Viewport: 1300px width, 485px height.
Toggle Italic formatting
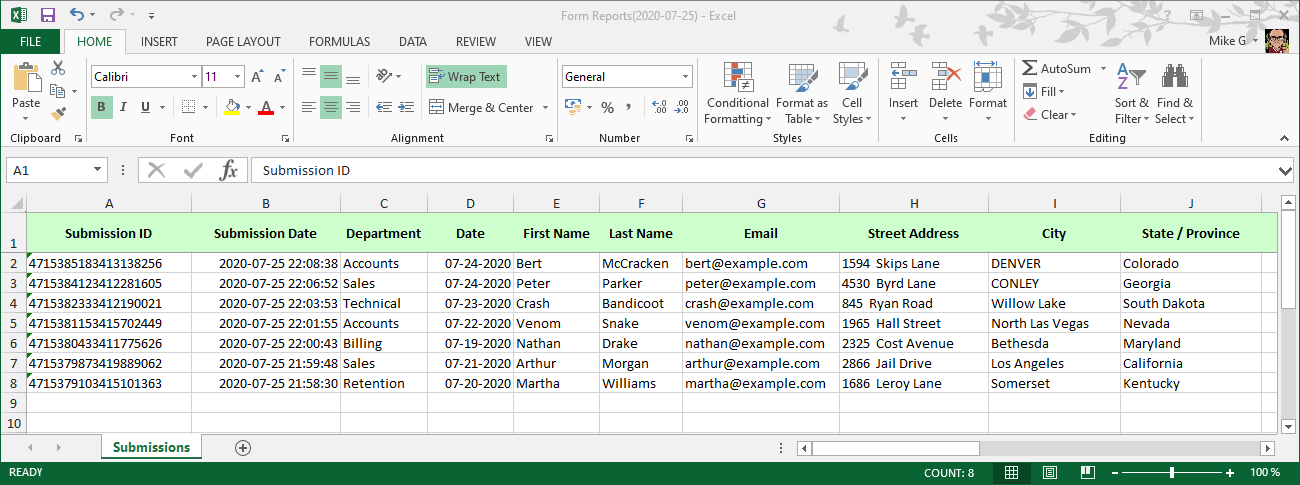(124, 107)
